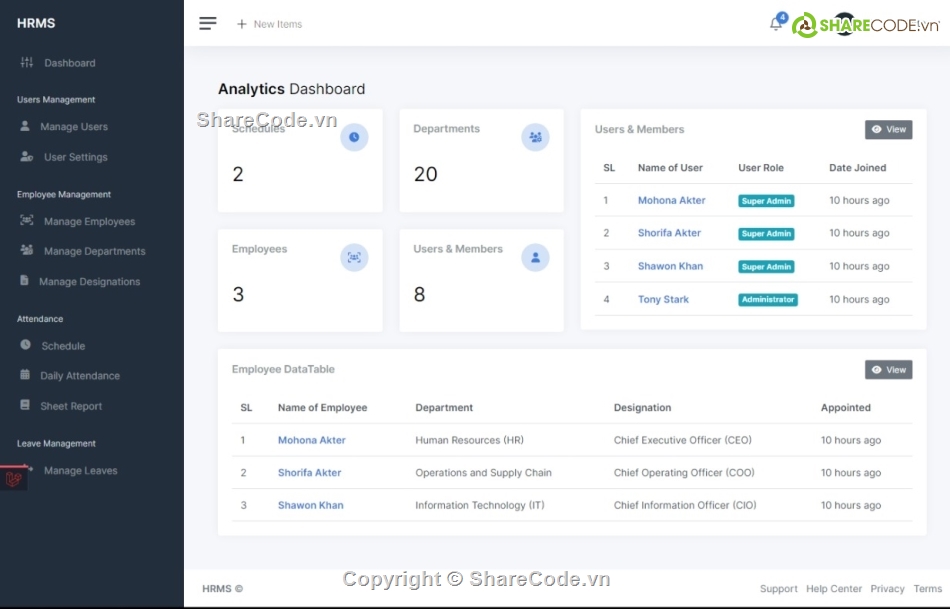
Task: Click the Employees card badge icon
Action: (x=354, y=257)
